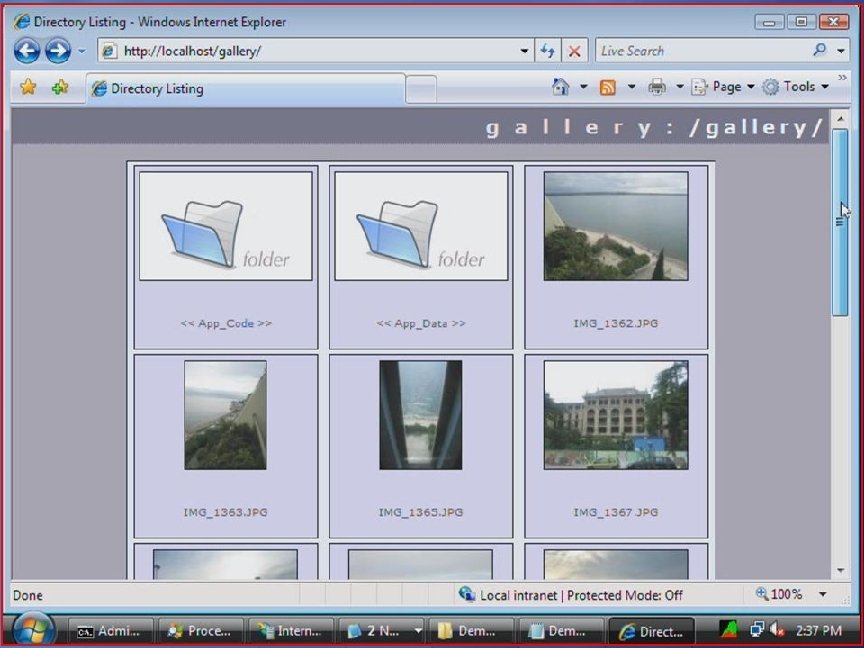Switch to the Dem... notepad taskbar button
The width and height of the screenshot is (864, 648).
click(560, 631)
